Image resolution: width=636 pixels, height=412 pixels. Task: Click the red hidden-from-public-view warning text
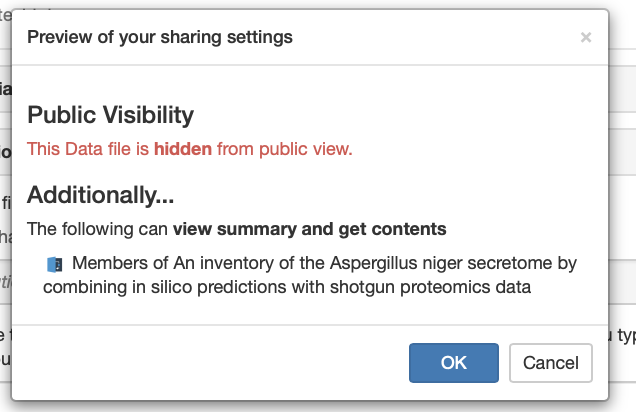tap(189, 149)
